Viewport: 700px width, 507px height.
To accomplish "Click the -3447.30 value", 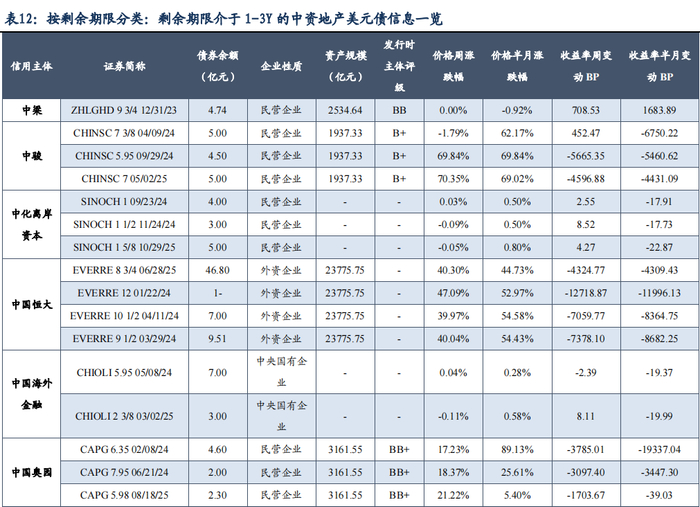I will click(659, 472).
